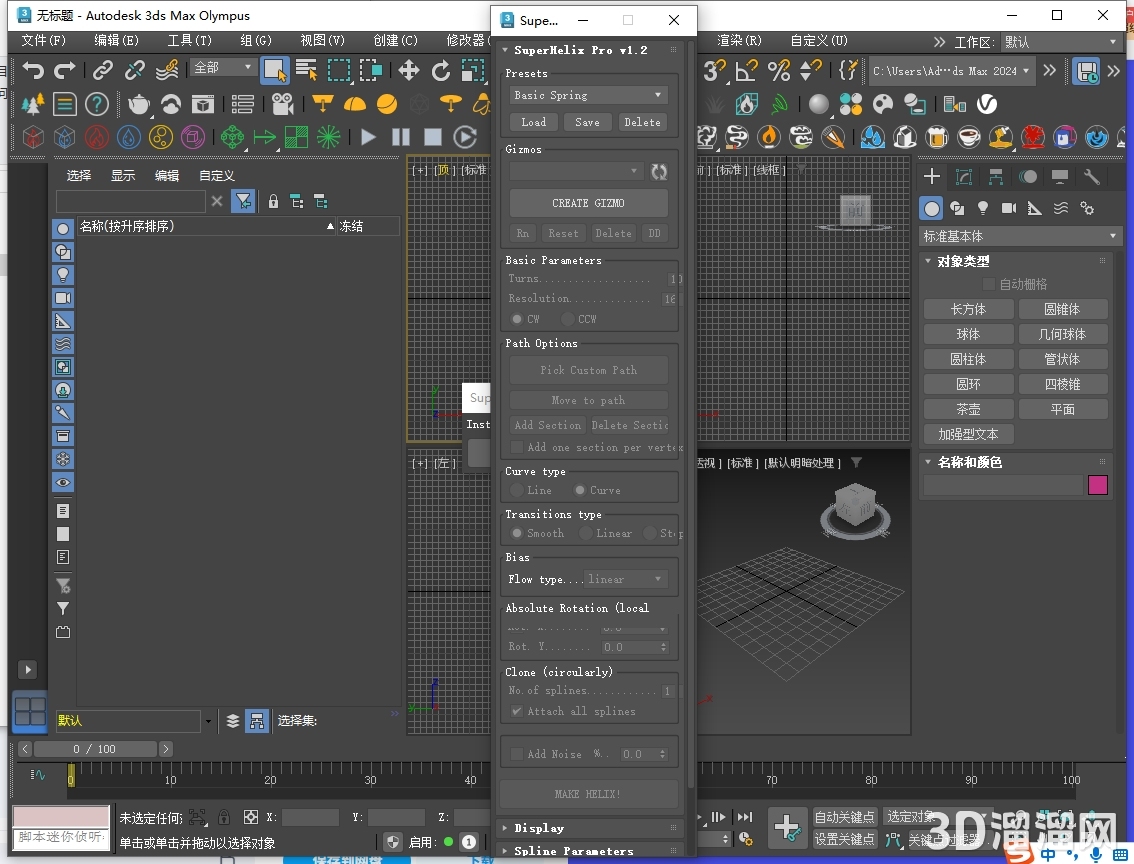
Task: Open the 渲染(R) menu
Action: tap(739, 40)
